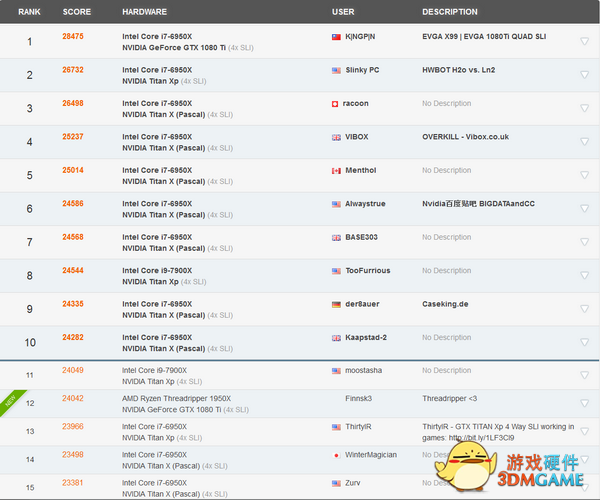Click the HARDWARE column header
Screen dimensions: 600x500
(144, 12)
